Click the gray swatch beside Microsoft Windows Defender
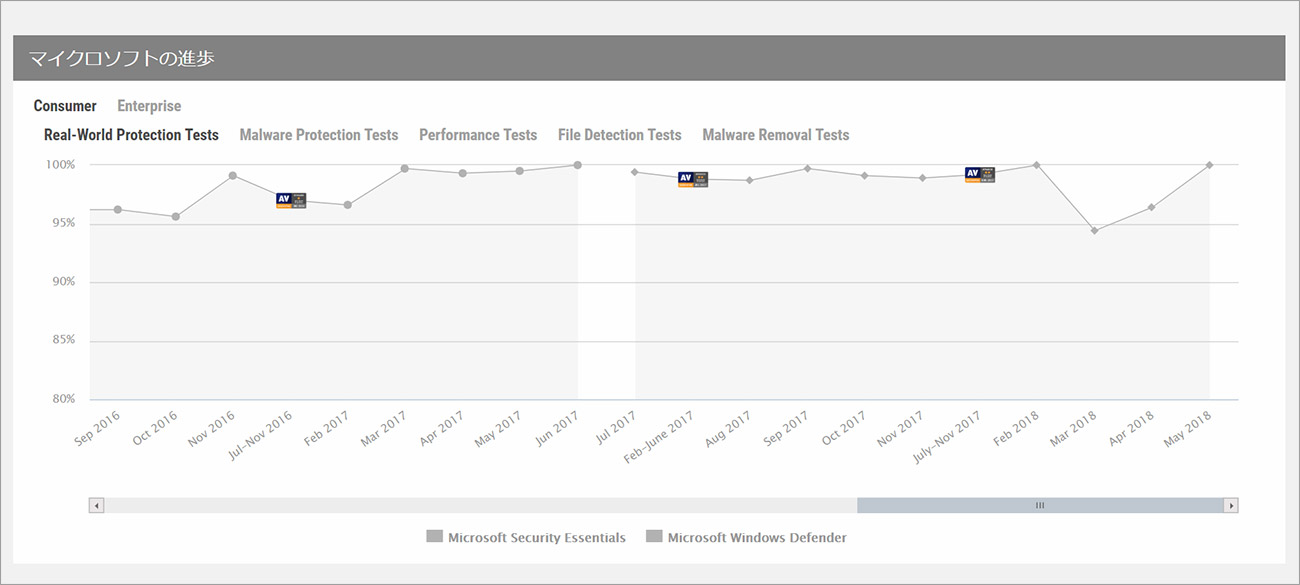The width and height of the screenshot is (1300, 585). pyautogui.click(x=654, y=537)
